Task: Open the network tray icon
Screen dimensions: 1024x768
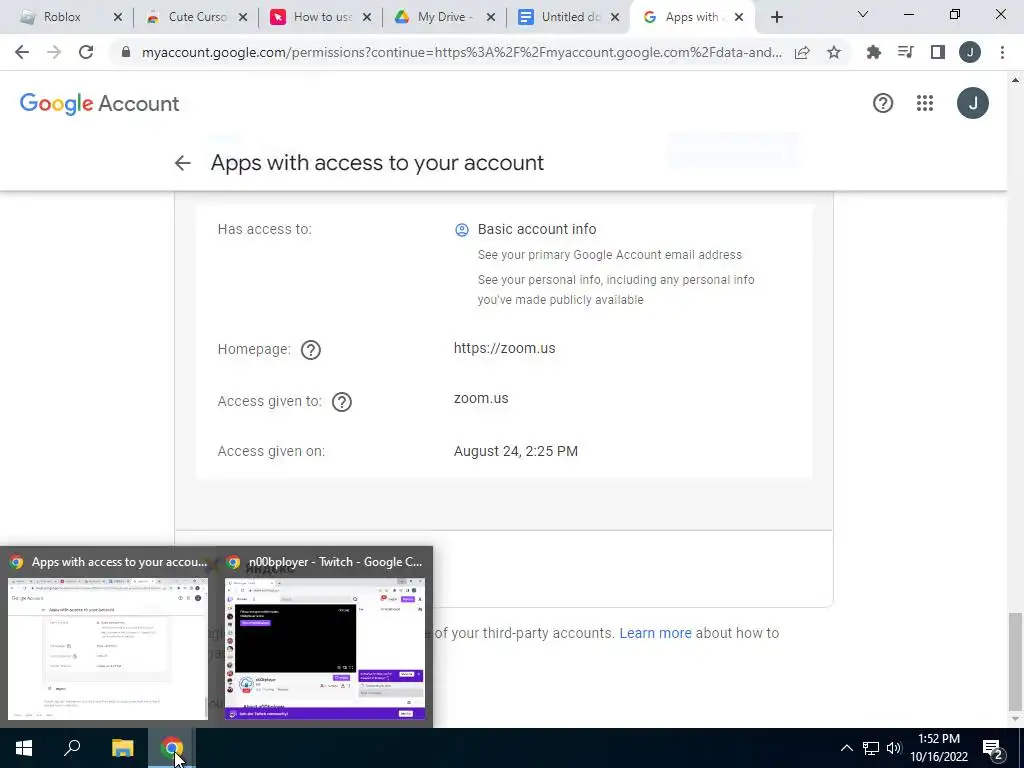Action: (x=871, y=748)
